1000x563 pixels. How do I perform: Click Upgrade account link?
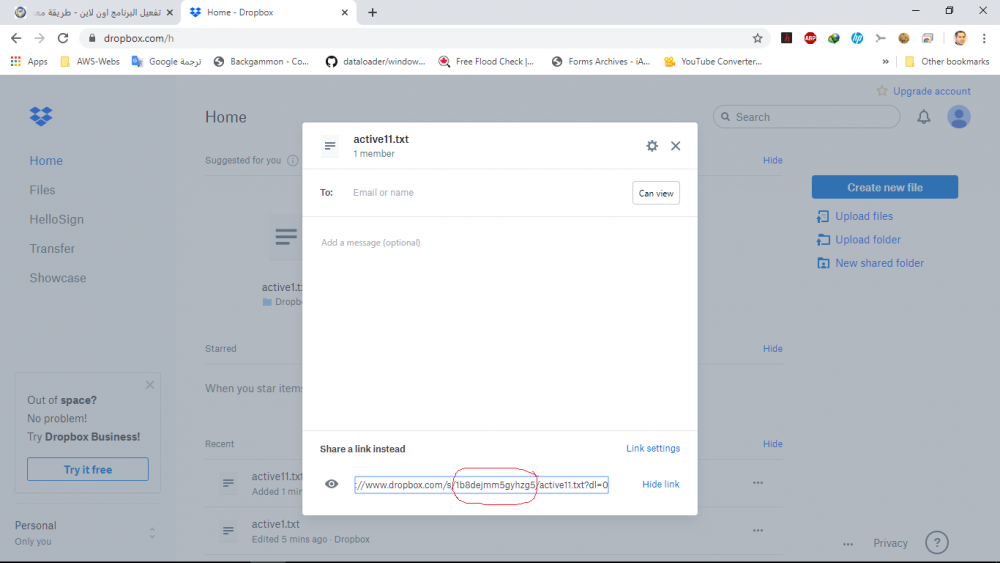point(932,91)
